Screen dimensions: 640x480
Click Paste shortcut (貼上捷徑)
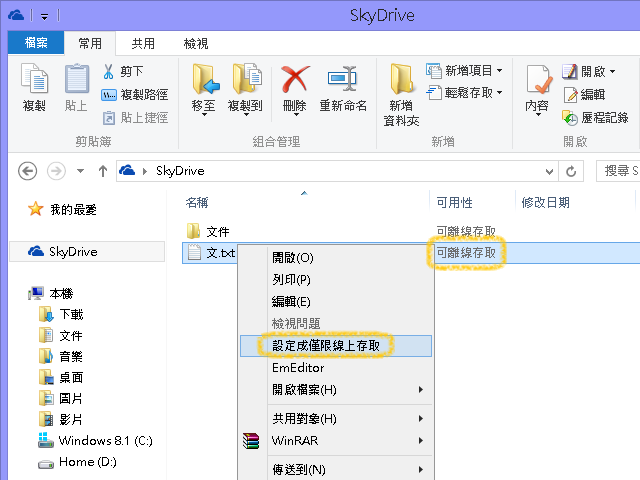coord(135,118)
